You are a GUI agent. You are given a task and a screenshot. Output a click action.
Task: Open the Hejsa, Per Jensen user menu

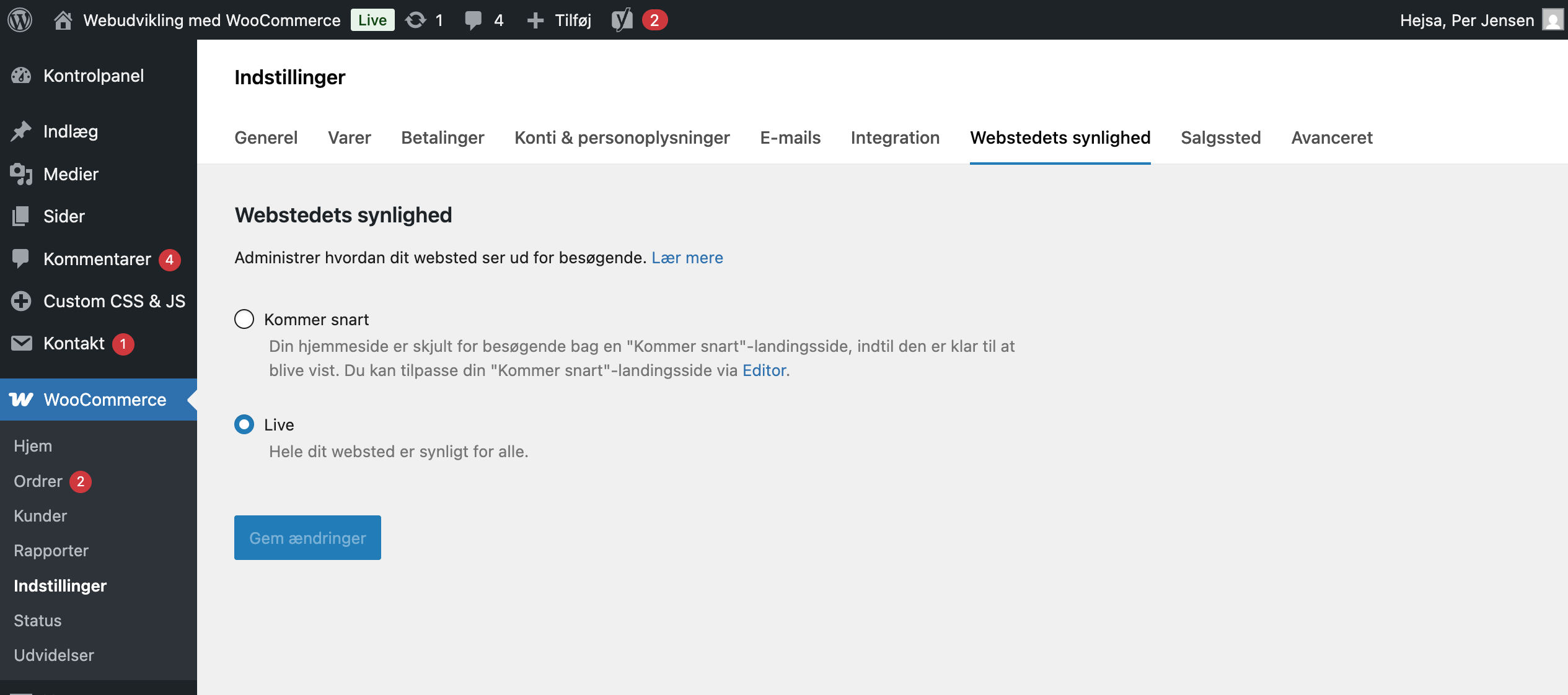[x=1466, y=20]
